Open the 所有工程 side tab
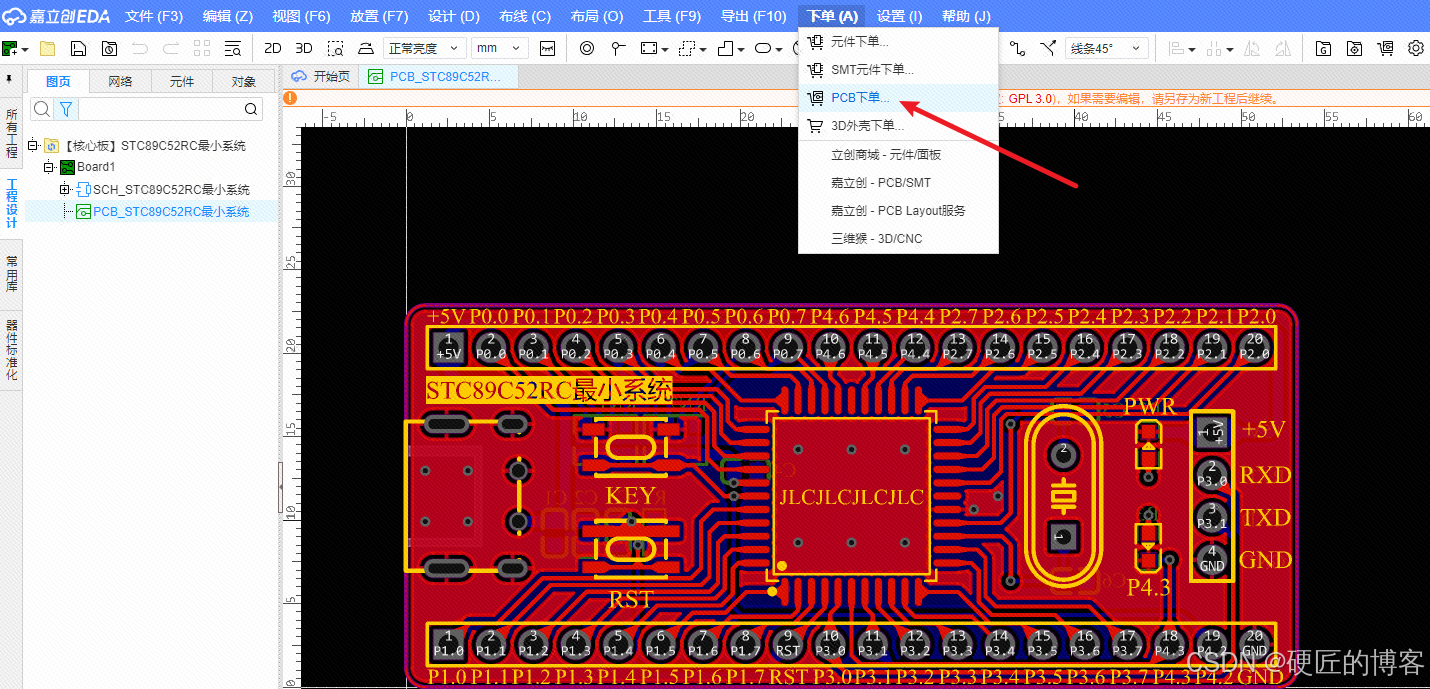The width and height of the screenshot is (1430, 689). (x=11, y=134)
